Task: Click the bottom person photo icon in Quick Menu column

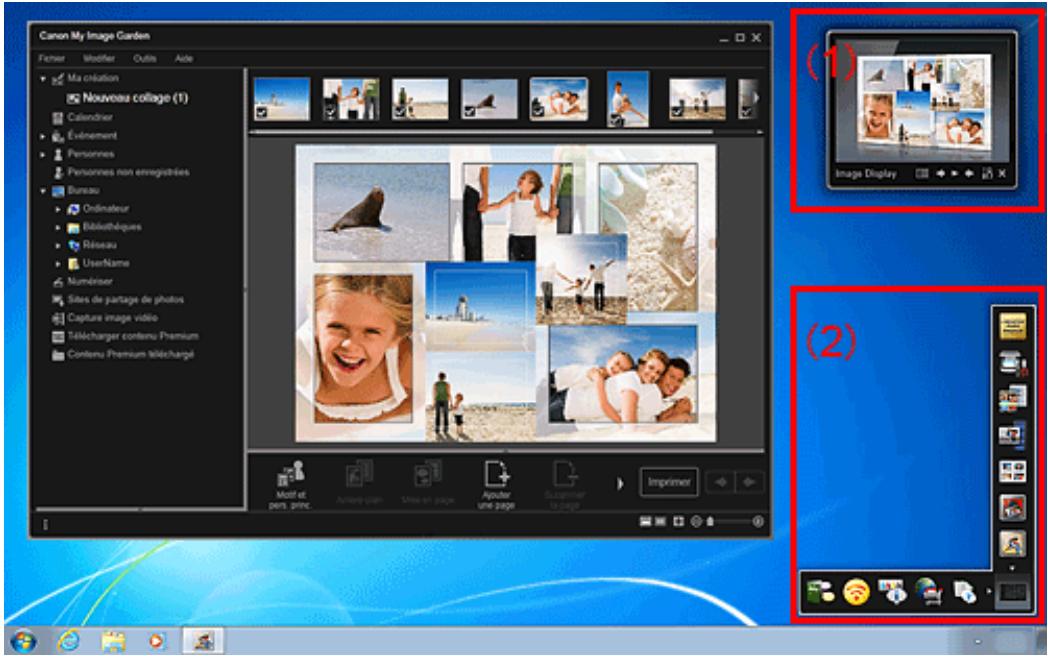Action: click(1013, 543)
